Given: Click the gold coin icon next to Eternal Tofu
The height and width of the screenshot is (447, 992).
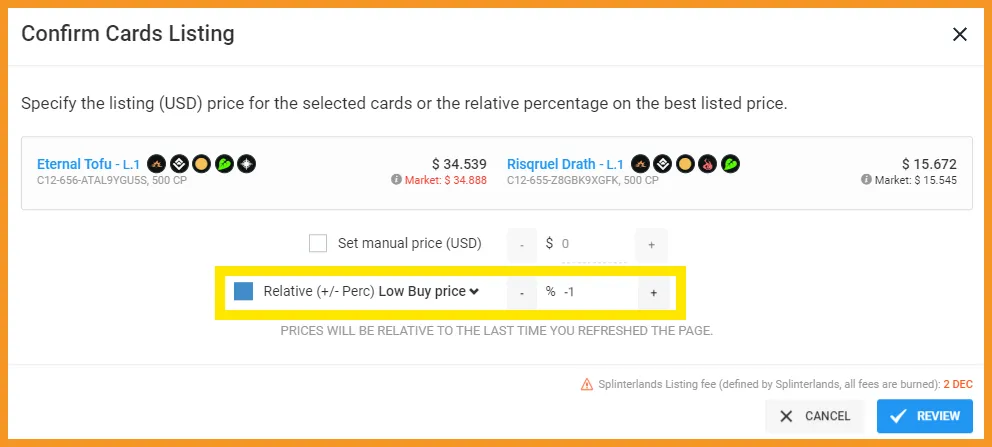Looking at the screenshot, I should click(x=202, y=164).
